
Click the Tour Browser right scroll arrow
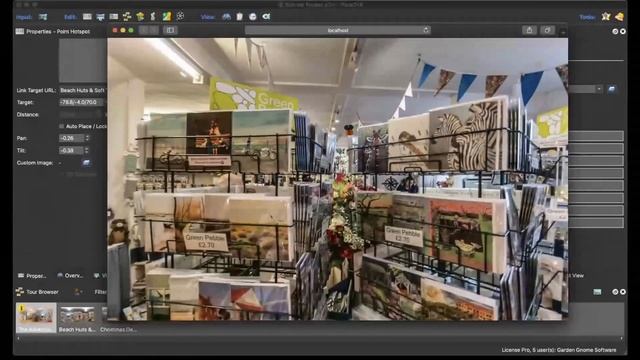[622, 338]
